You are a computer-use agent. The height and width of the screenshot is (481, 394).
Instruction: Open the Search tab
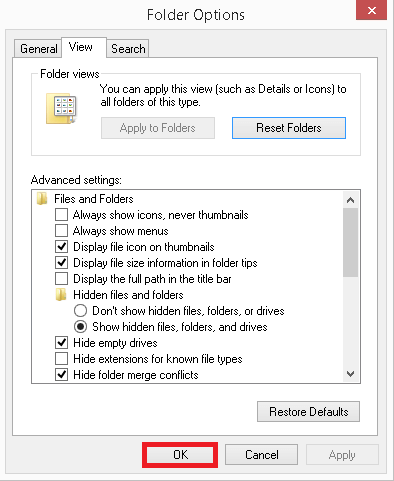pos(128,49)
